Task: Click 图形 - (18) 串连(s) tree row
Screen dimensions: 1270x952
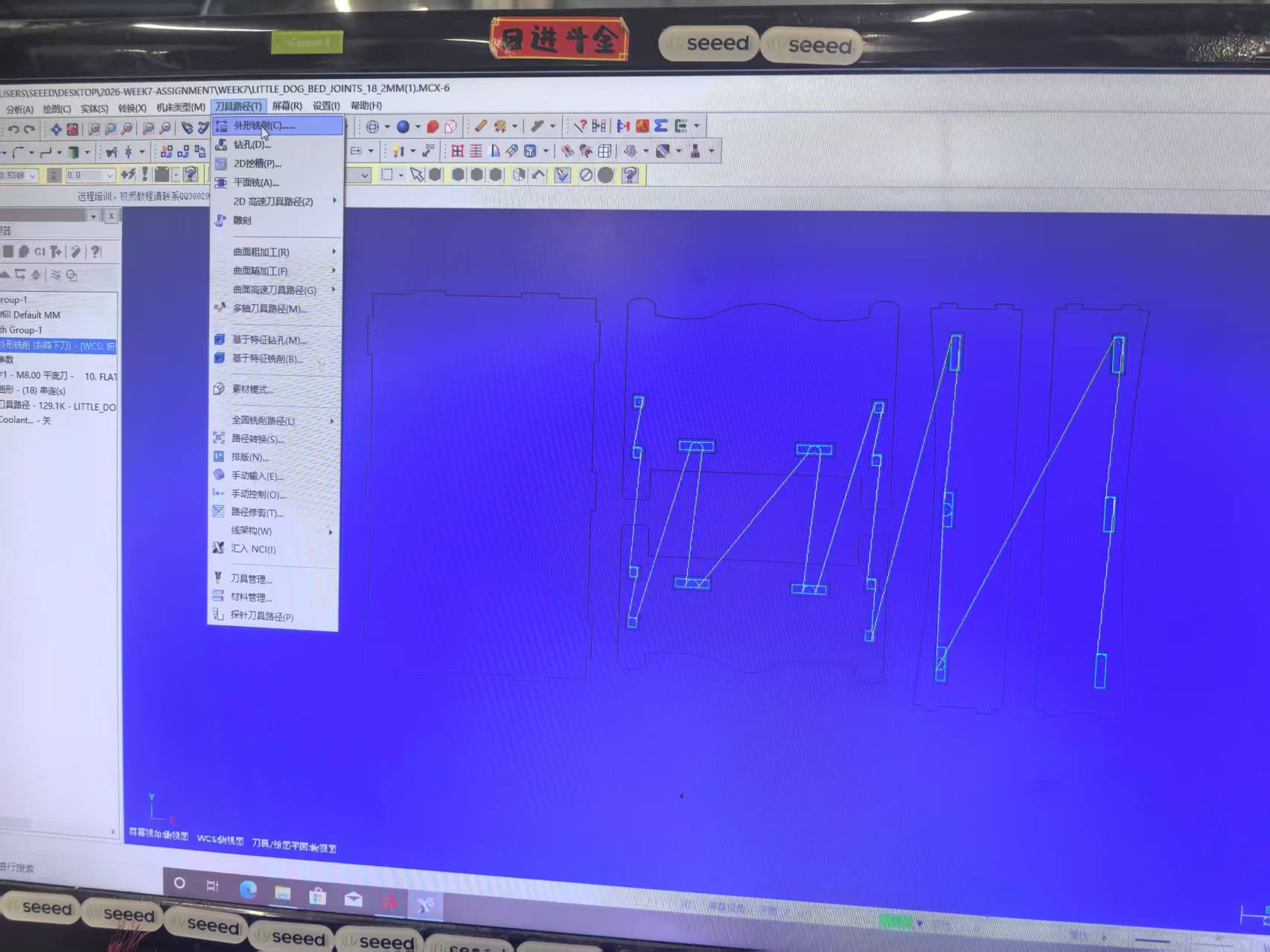Action: coord(34,390)
